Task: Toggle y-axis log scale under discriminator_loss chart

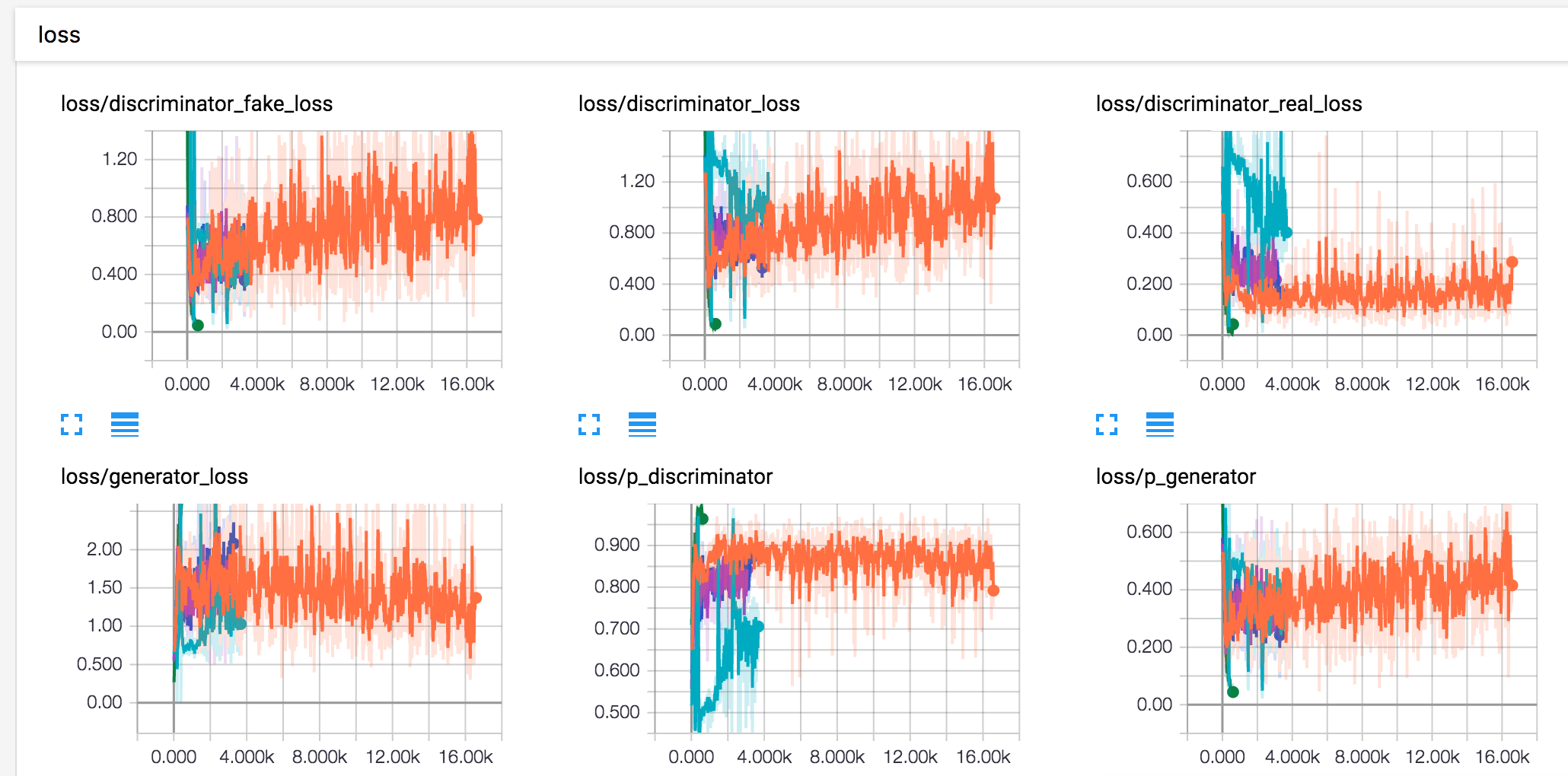Action: point(642,425)
